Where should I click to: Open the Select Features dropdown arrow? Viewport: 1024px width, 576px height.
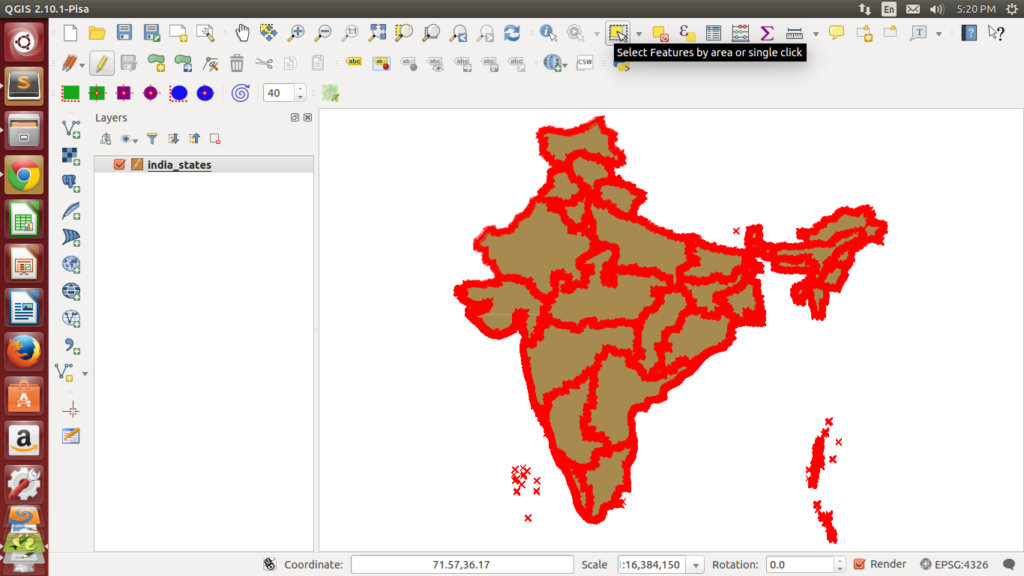[x=639, y=32]
